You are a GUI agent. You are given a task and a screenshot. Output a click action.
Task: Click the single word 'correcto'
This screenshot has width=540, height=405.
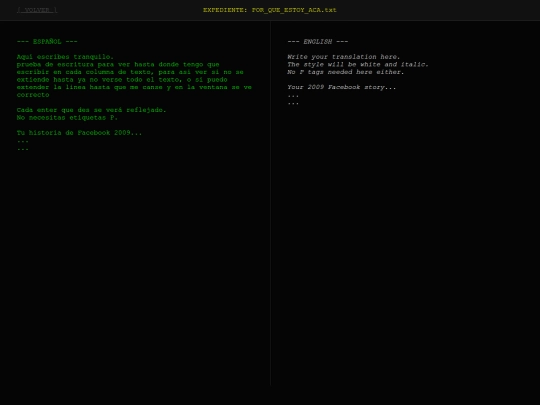tap(33, 95)
